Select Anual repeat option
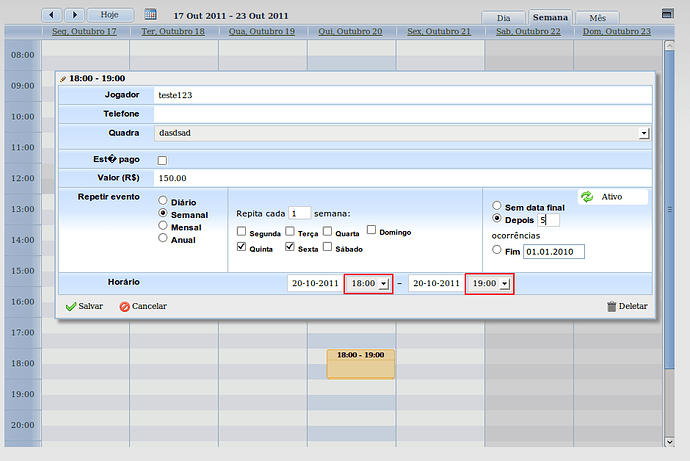 pos(163,238)
